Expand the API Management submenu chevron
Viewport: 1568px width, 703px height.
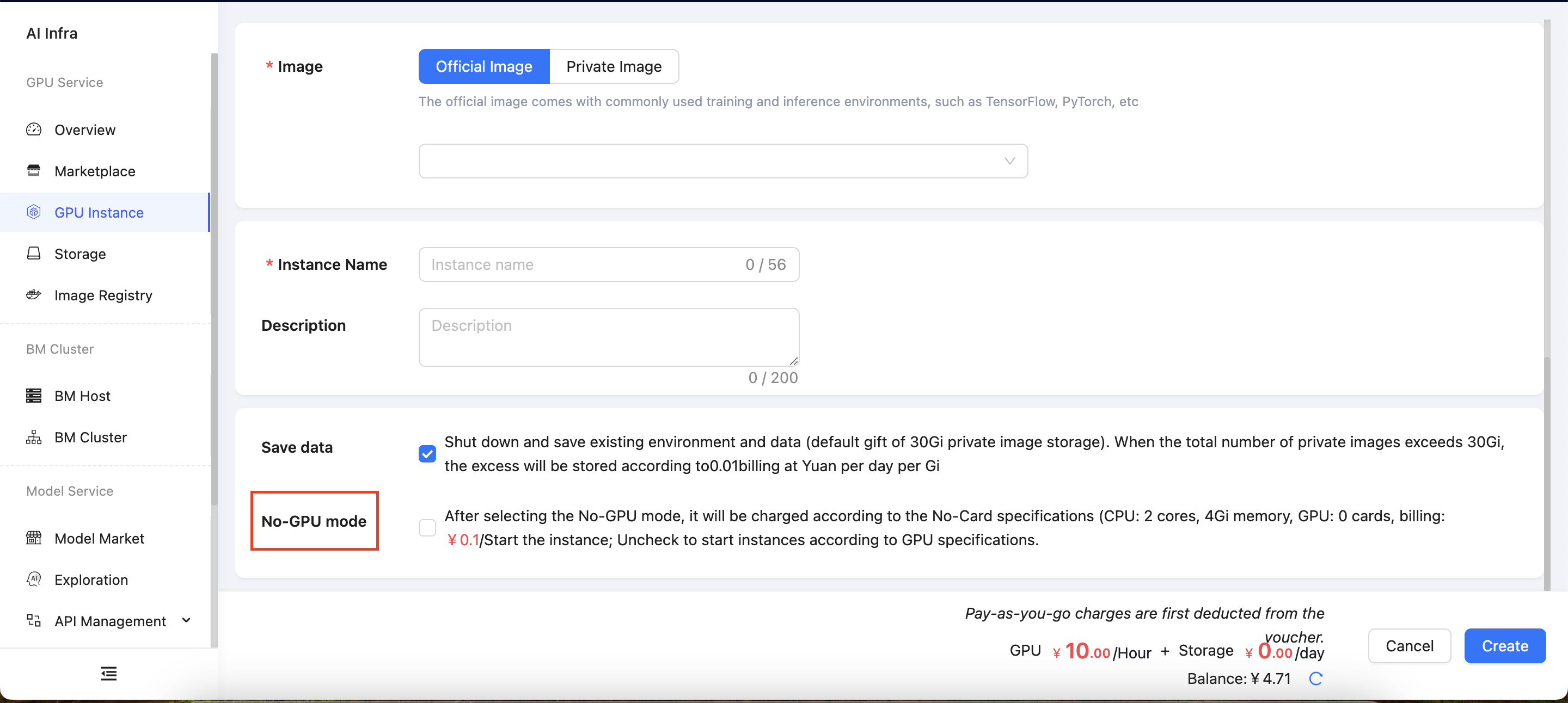pyautogui.click(x=186, y=620)
